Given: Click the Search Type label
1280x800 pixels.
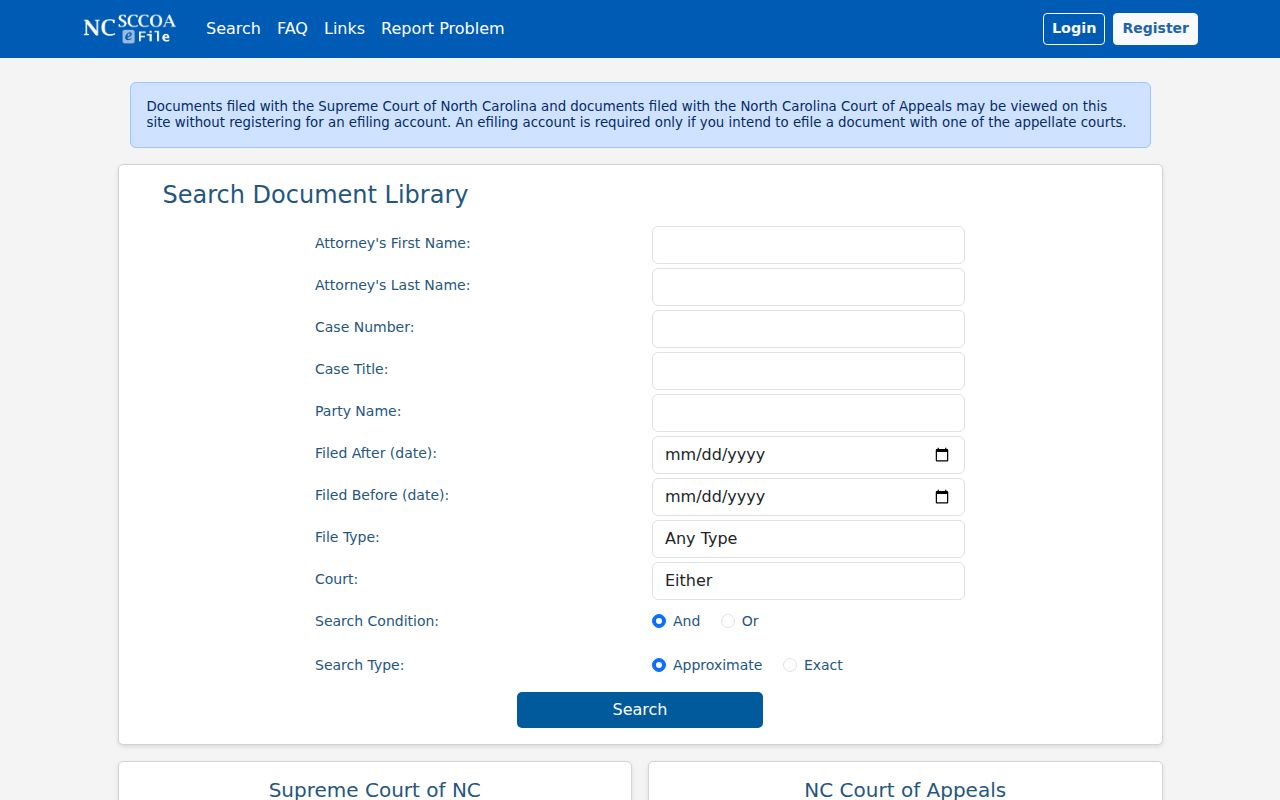Looking at the screenshot, I should [360, 665].
